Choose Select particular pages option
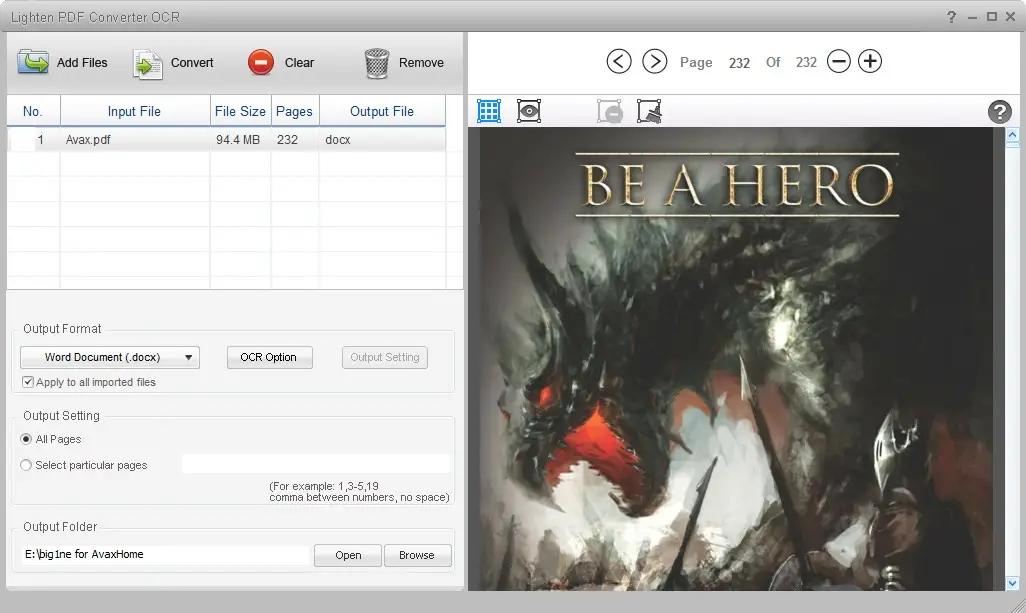This screenshot has width=1026, height=613. pos(26,465)
